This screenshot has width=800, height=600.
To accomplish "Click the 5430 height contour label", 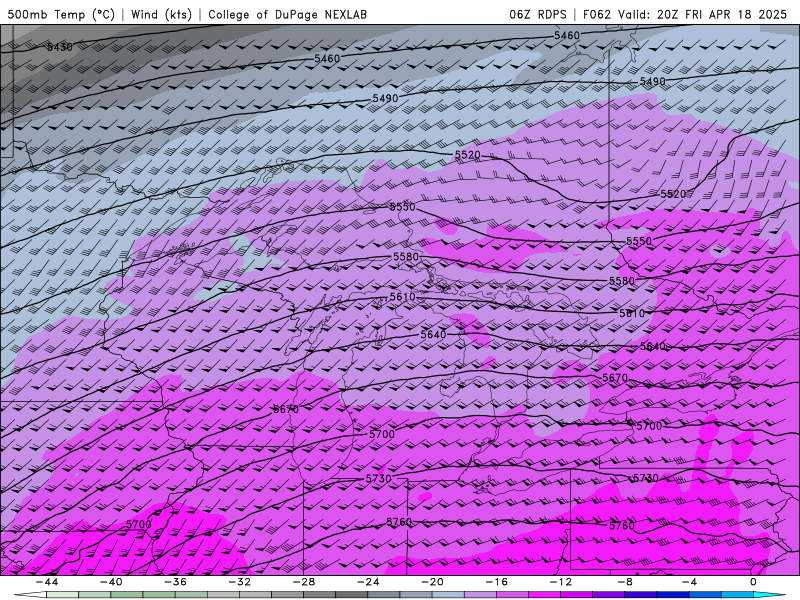I will click(59, 47).
